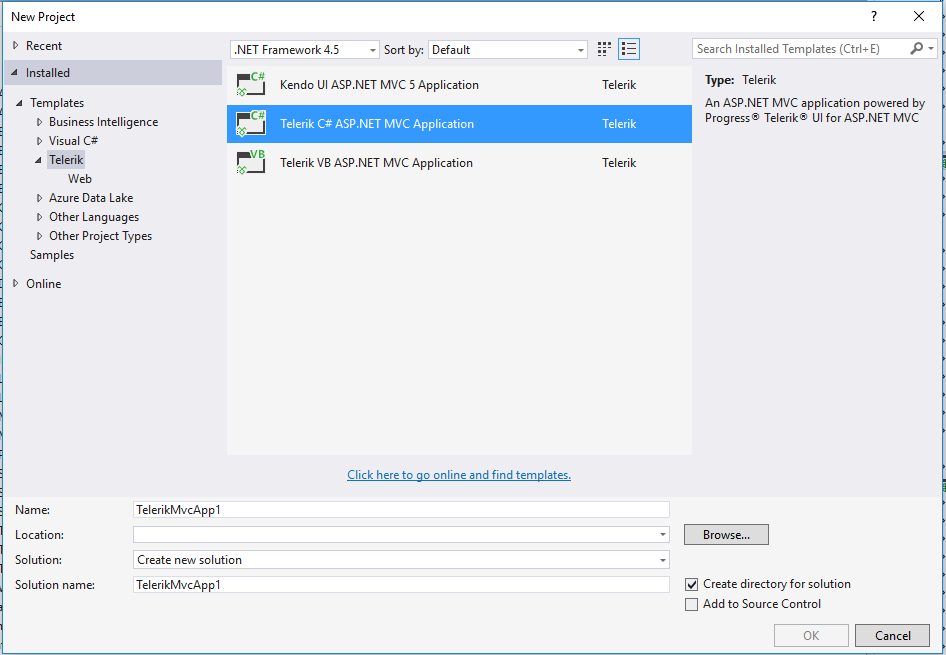Viewport: 946px width, 655px height.
Task: Click the Search Installed Templates box
Action: pyautogui.click(x=800, y=49)
